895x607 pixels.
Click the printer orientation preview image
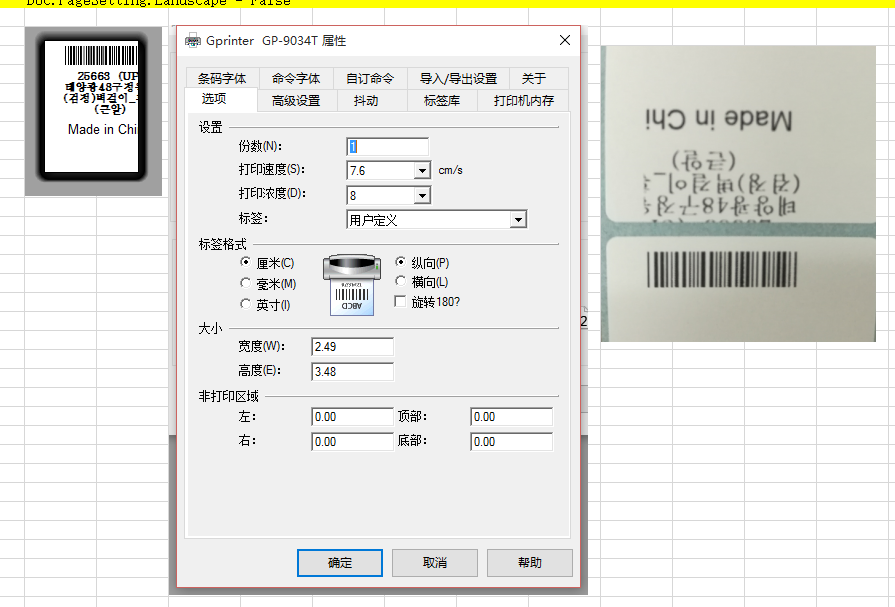(352, 284)
